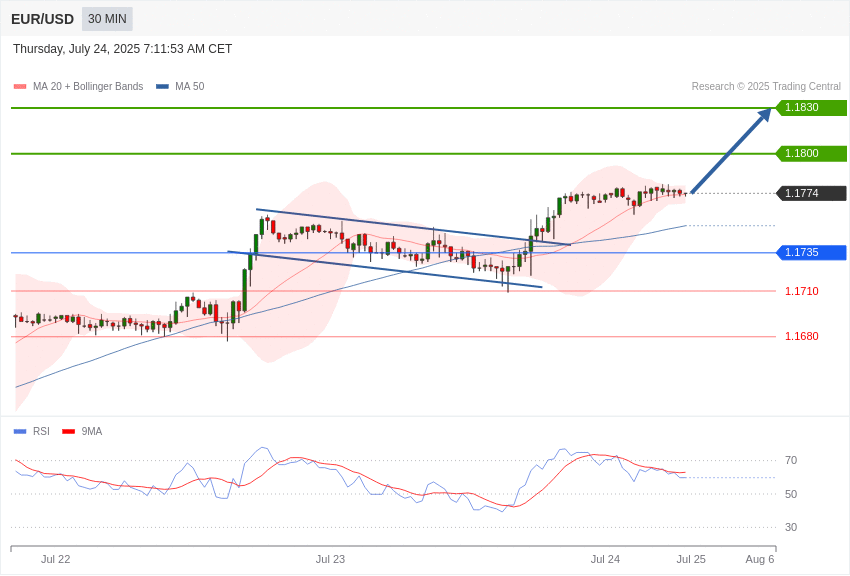Click the 1.1680 red support label
The width and height of the screenshot is (850, 576).
(802, 336)
